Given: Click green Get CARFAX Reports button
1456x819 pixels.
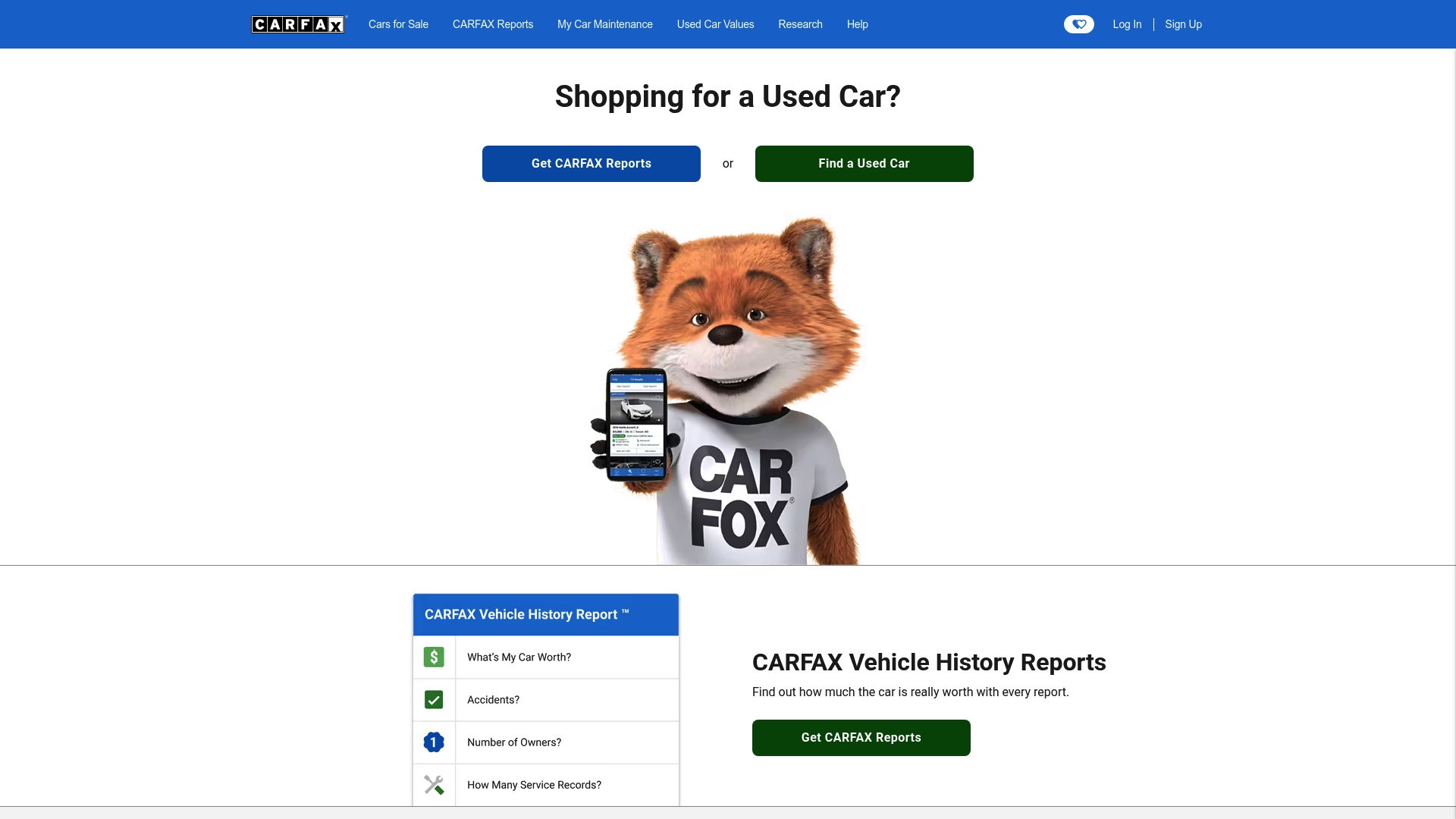Looking at the screenshot, I should coord(861,738).
